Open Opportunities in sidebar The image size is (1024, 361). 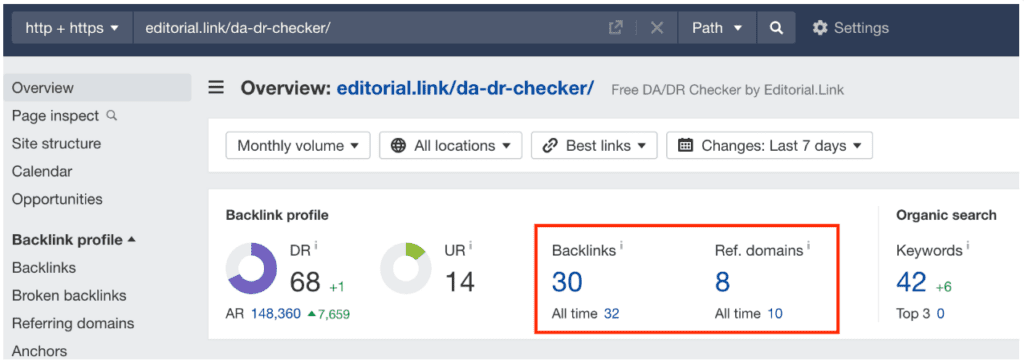(x=57, y=199)
